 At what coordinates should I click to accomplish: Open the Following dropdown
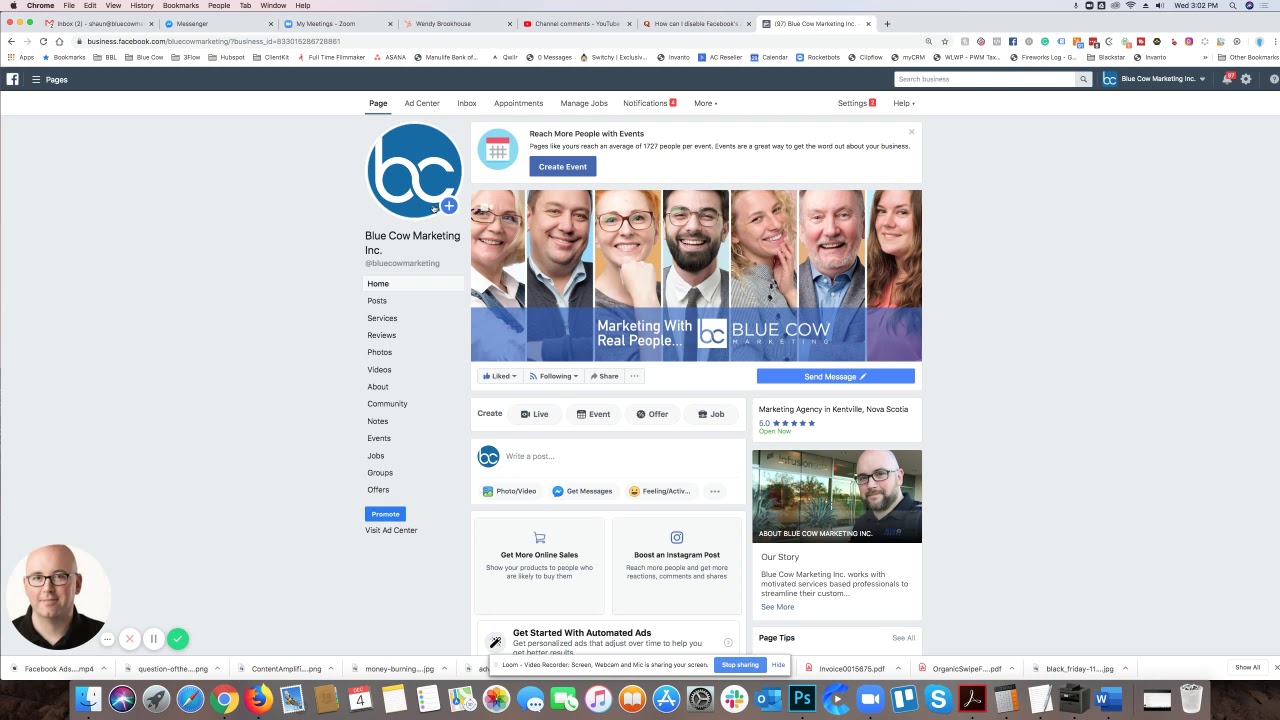554,376
